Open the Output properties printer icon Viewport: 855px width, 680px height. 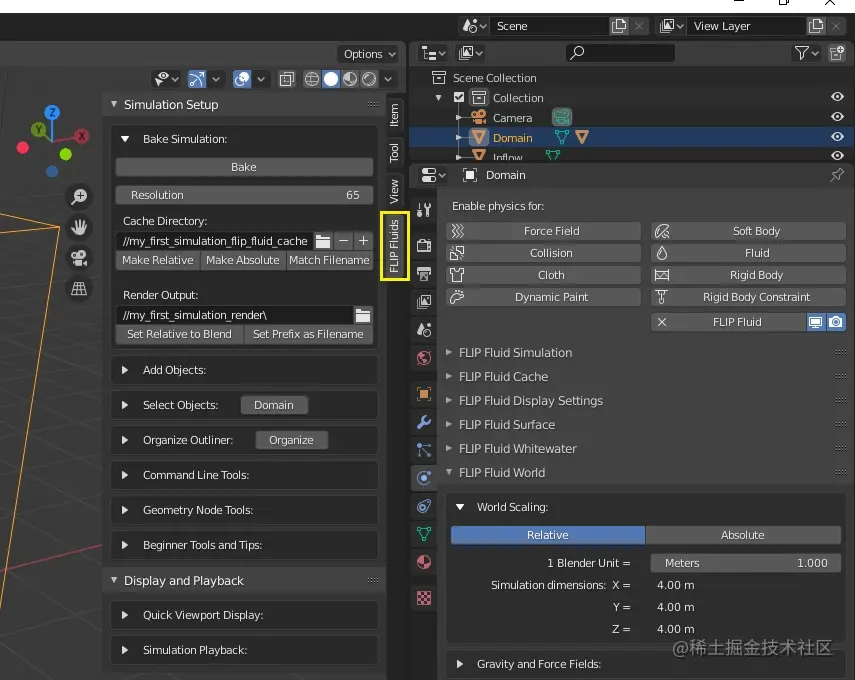coord(424,273)
